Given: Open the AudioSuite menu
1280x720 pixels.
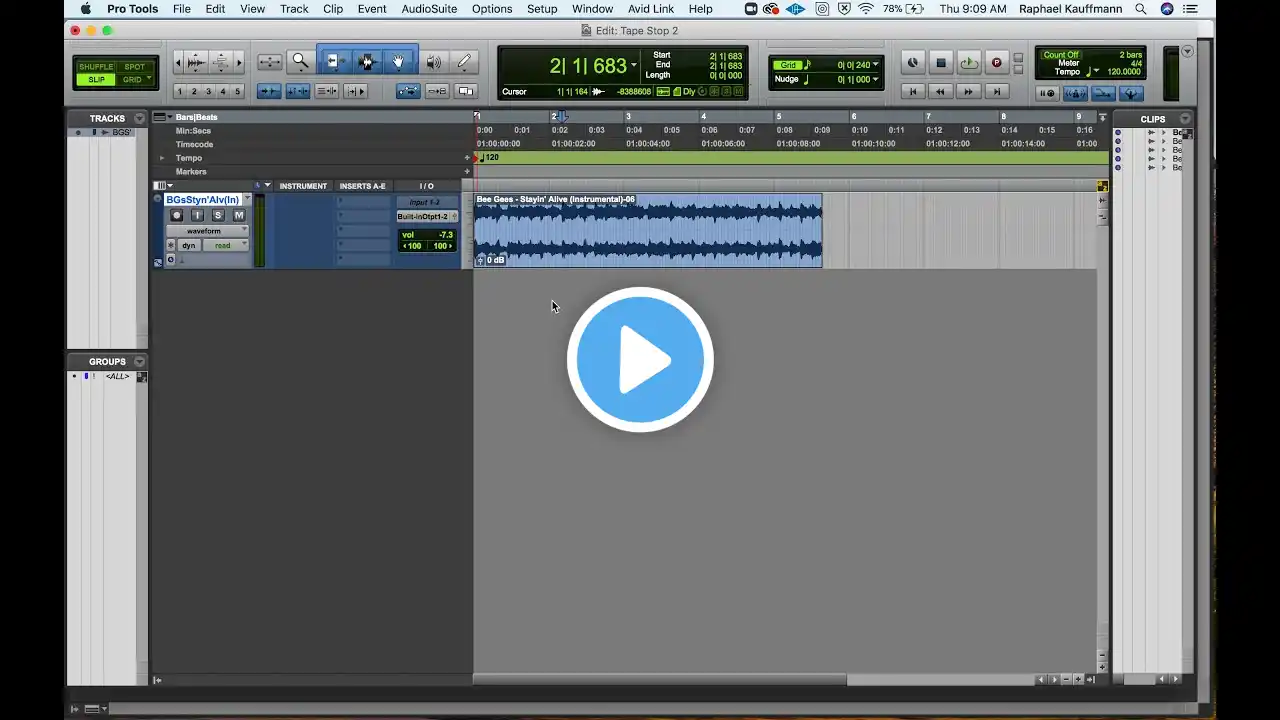Looking at the screenshot, I should click(x=429, y=9).
